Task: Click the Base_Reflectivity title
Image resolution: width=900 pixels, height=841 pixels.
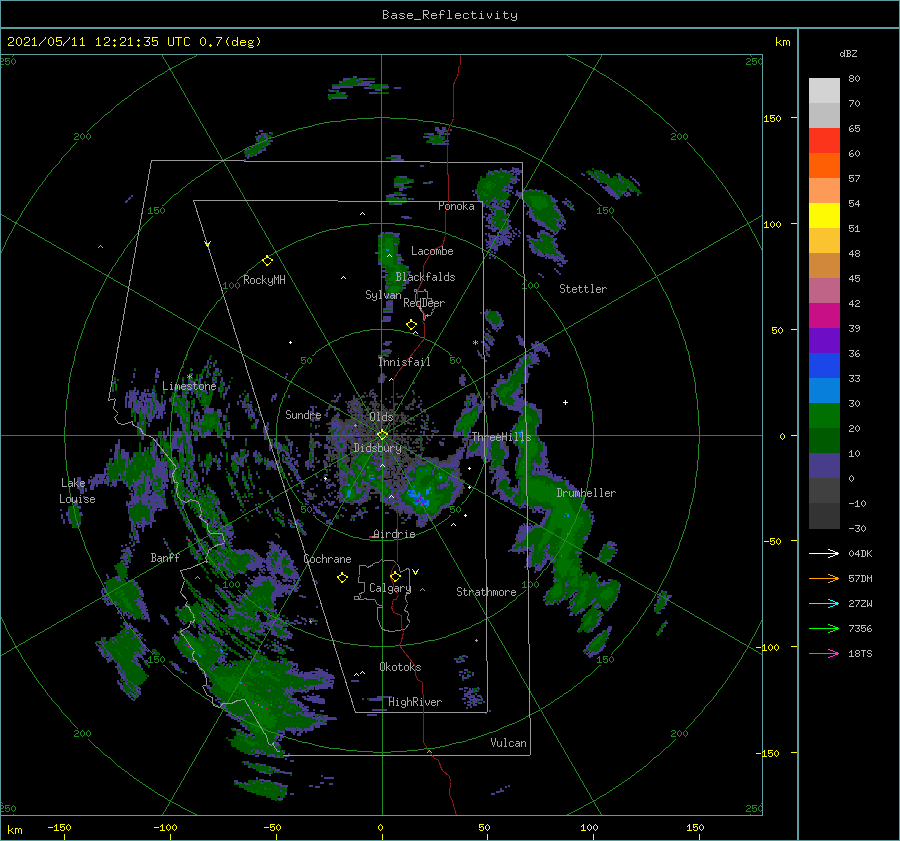Action: tap(450, 15)
